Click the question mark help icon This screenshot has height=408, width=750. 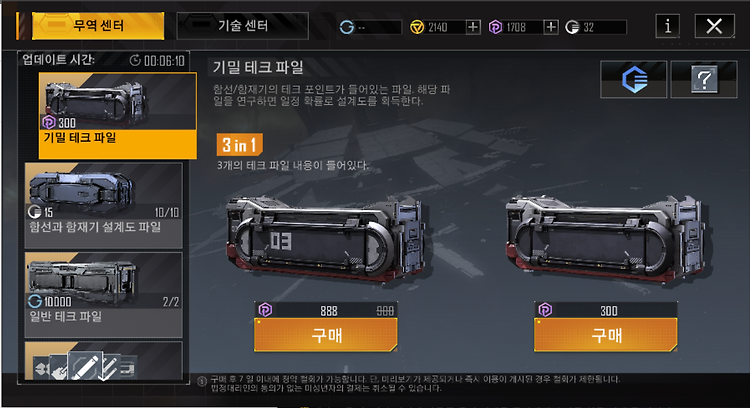click(704, 79)
